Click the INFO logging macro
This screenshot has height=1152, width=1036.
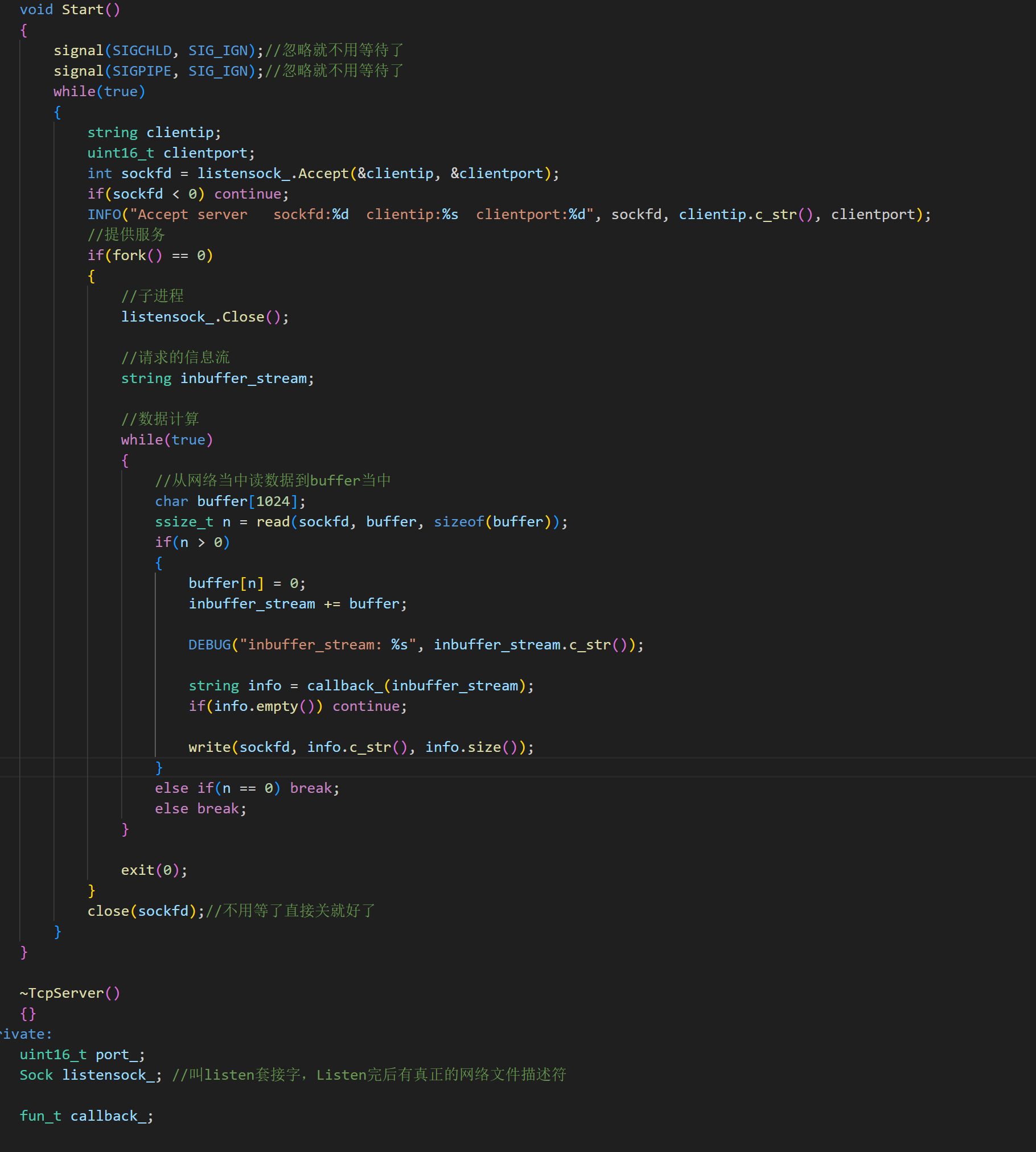[x=104, y=215]
